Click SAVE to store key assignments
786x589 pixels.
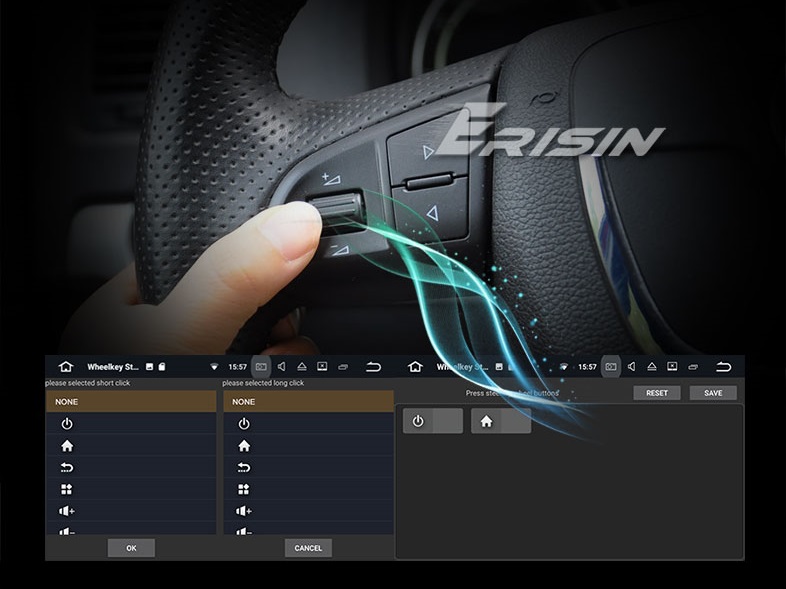coord(713,393)
